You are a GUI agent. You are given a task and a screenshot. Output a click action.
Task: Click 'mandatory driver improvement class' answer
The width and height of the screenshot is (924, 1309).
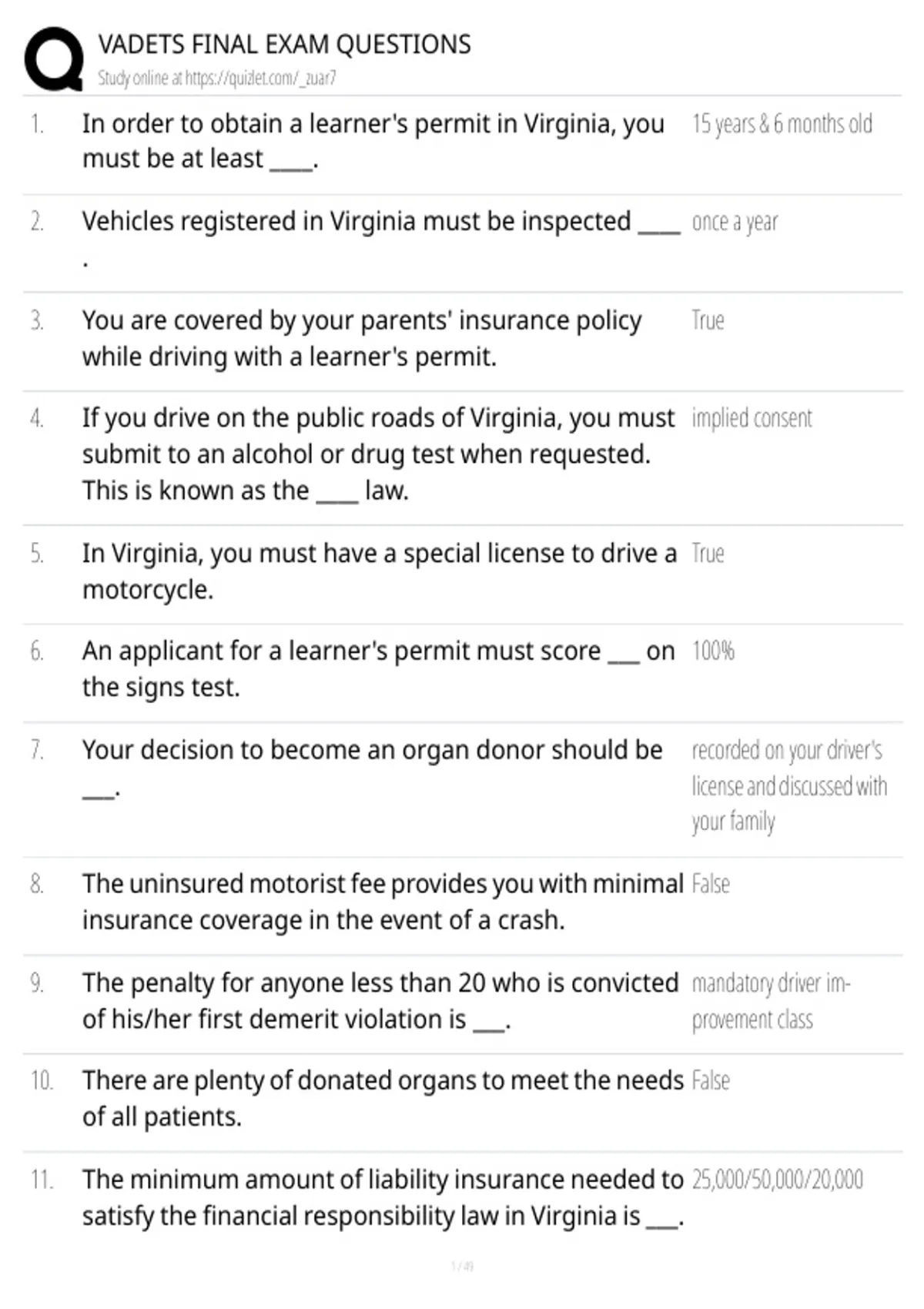pyautogui.click(x=771, y=1001)
